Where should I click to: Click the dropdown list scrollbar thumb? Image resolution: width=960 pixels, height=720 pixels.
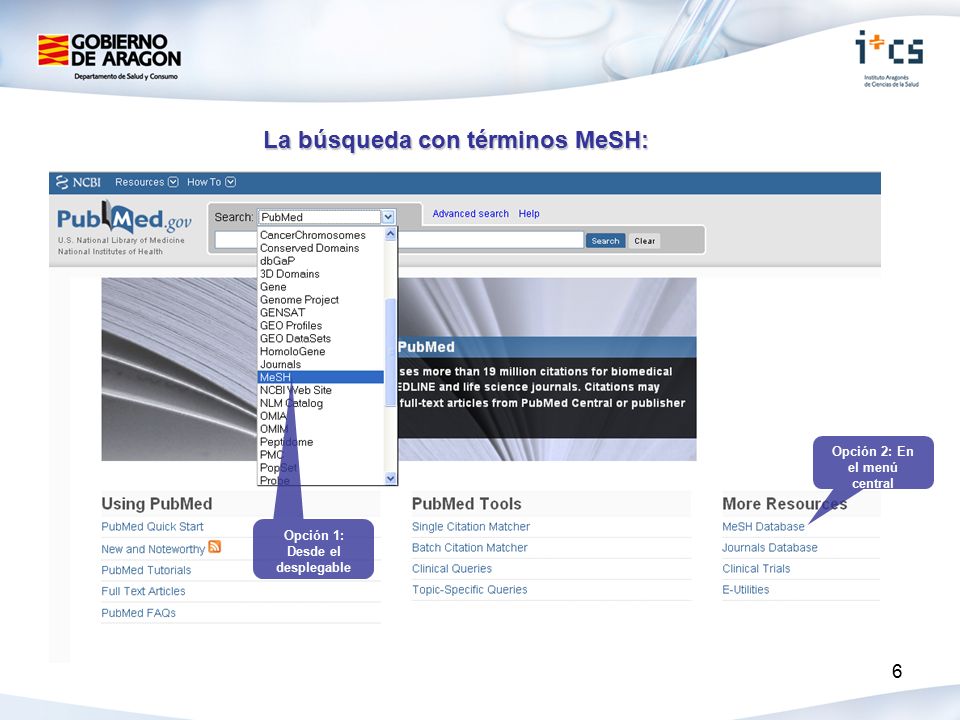tap(391, 352)
